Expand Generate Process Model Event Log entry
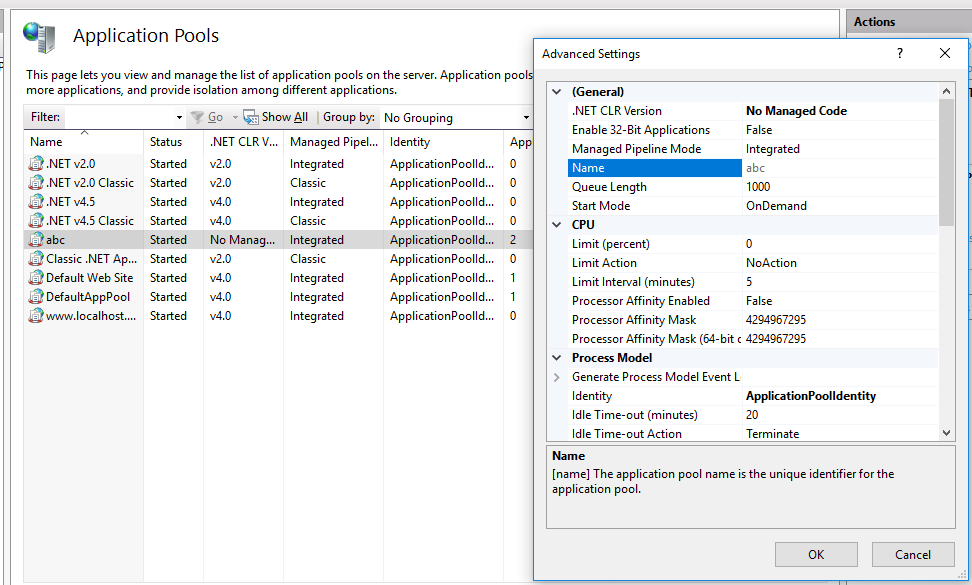The height and width of the screenshot is (585, 972). pyautogui.click(x=557, y=377)
